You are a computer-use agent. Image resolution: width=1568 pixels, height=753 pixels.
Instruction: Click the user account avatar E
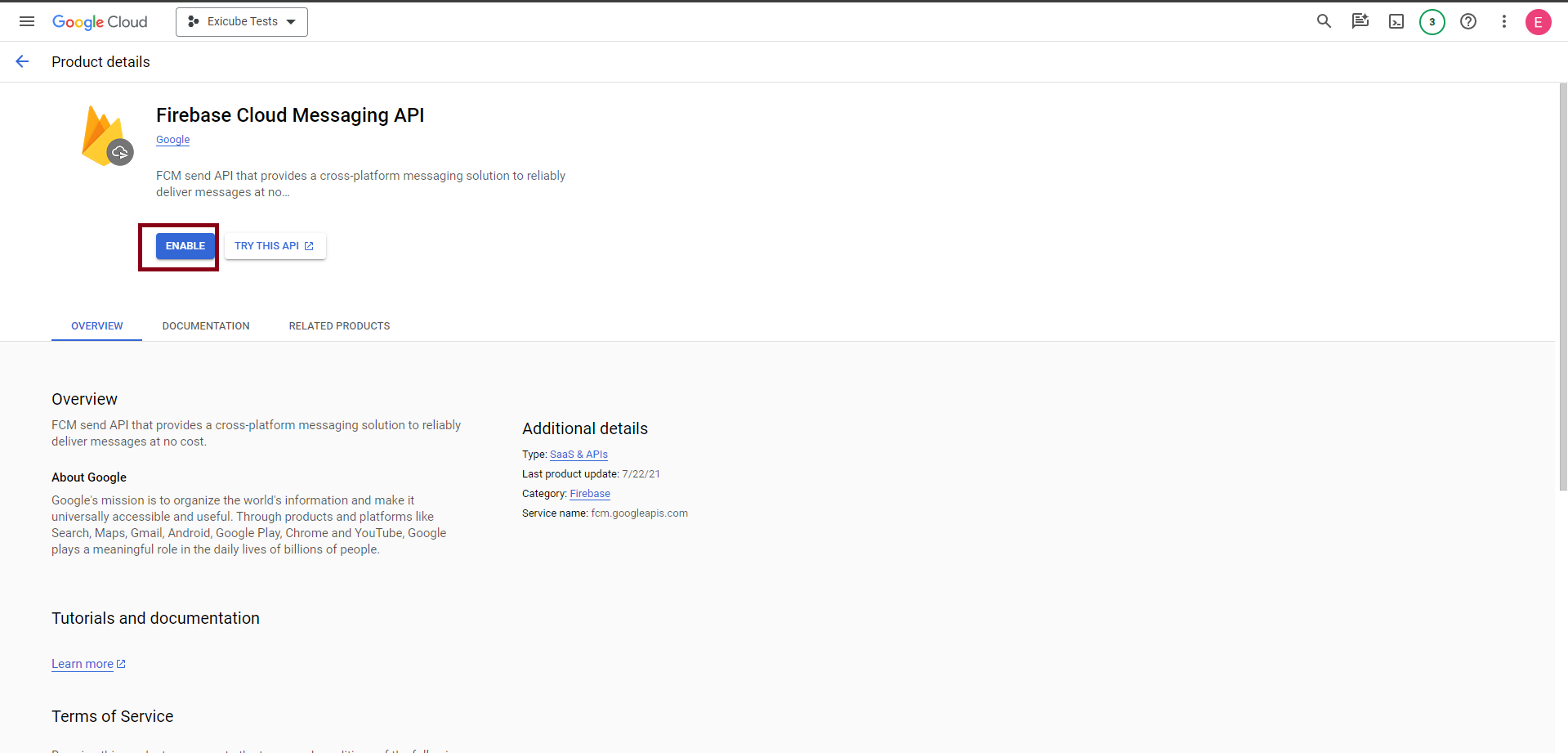1538,22
